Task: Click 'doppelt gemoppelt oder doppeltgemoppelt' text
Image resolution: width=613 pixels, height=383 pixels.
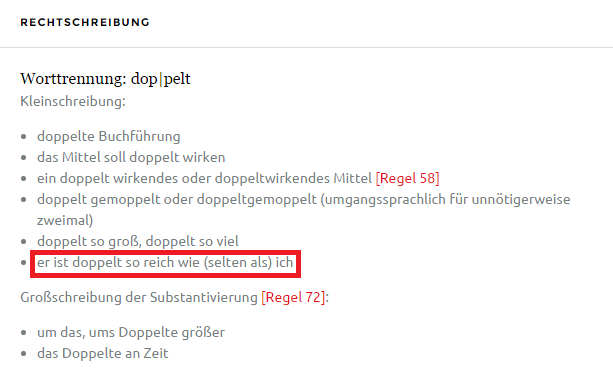Action: [x=177, y=200]
